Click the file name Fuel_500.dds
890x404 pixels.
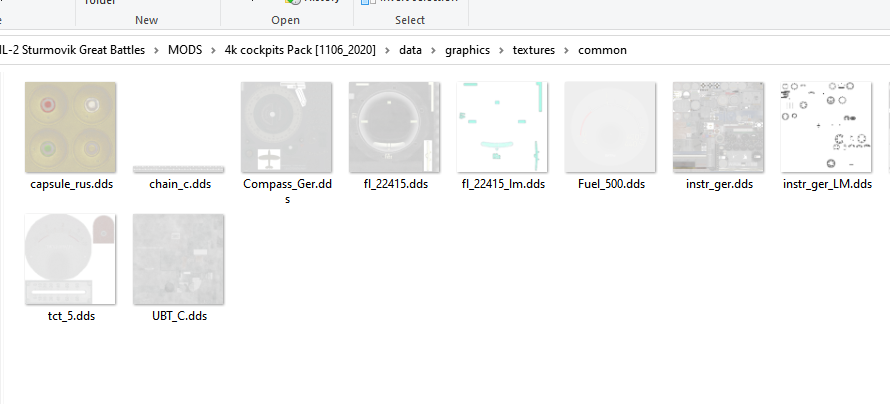611,184
